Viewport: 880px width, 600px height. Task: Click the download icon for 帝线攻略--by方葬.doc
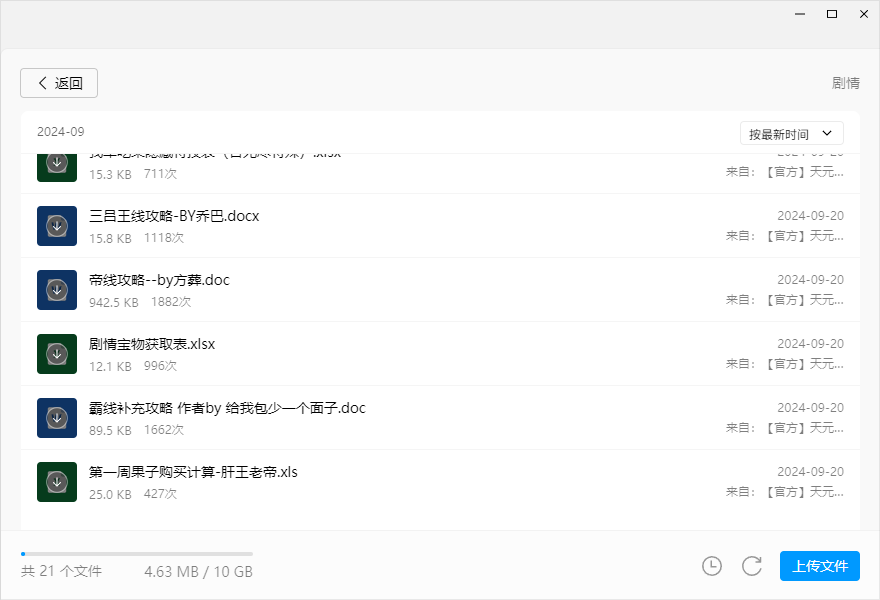57,290
